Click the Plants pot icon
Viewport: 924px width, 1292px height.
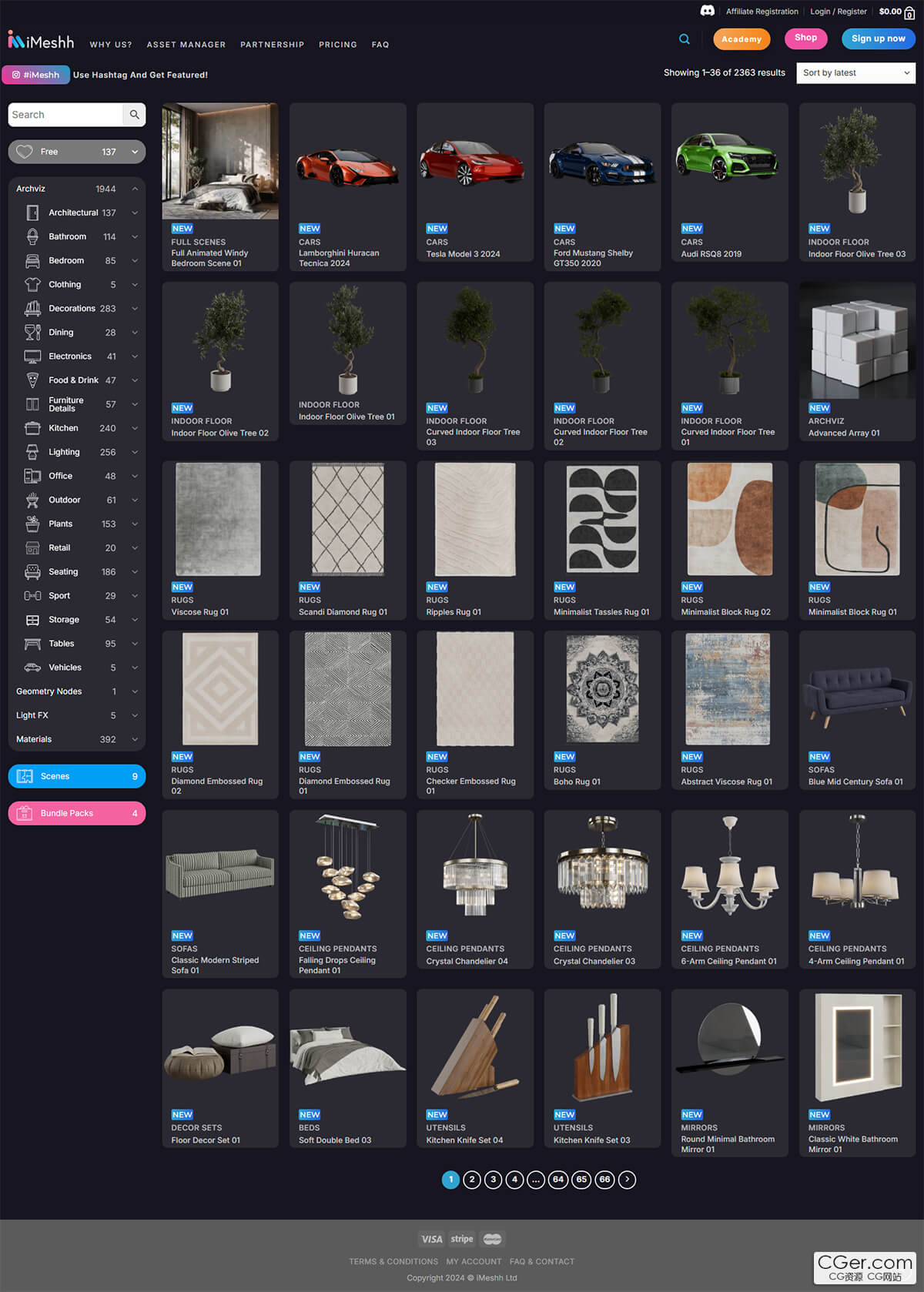pos(32,524)
